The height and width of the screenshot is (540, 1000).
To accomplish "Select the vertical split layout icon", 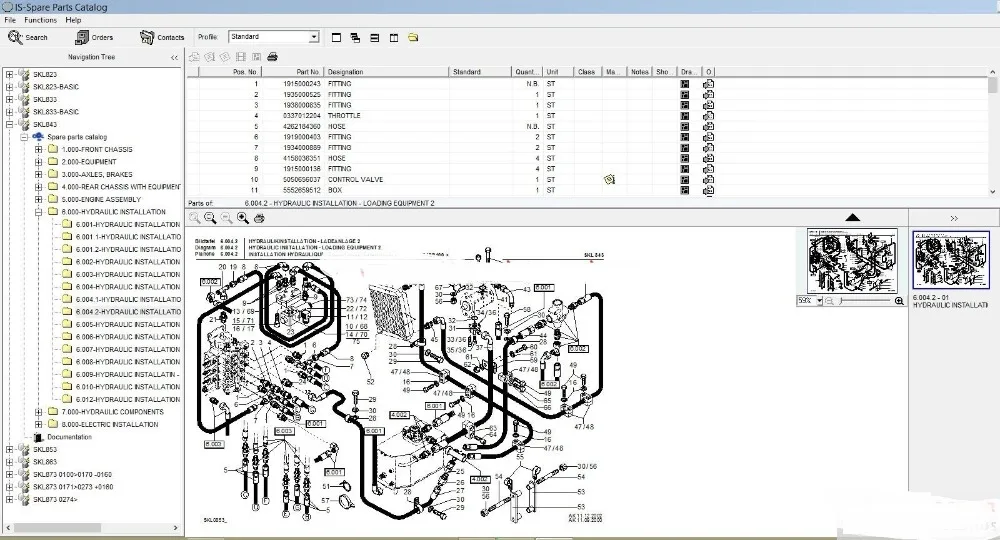I will [x=393, y=38].
